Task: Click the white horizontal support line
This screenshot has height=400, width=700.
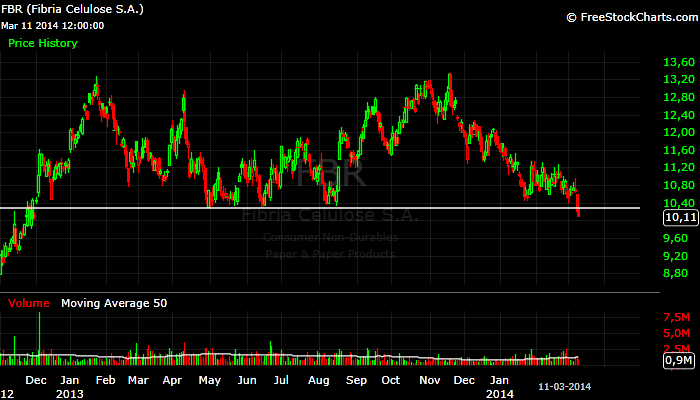Action: click(320, 208)
